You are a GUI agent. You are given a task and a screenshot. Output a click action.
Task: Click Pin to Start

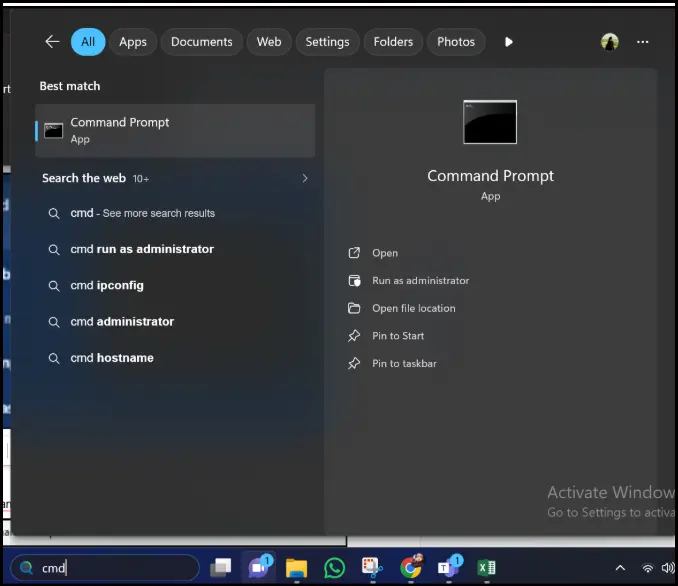[398, 336]
